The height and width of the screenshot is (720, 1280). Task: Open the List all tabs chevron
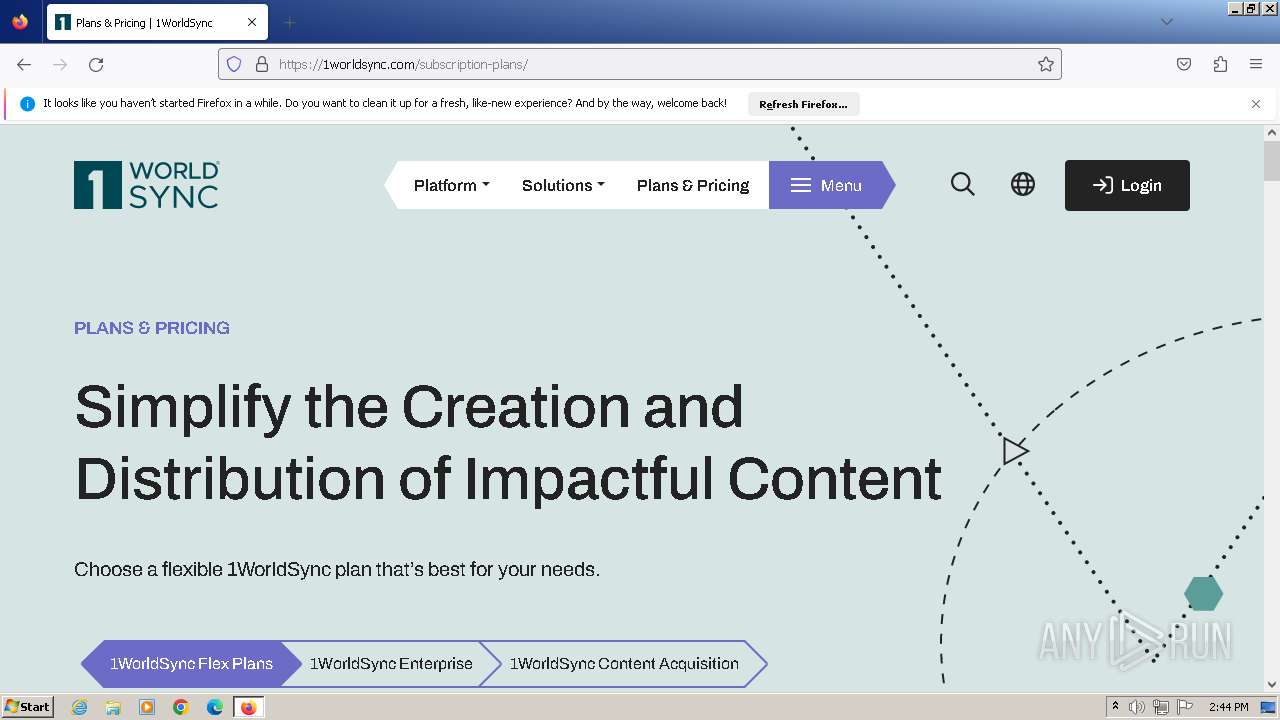coord(1166,22)
